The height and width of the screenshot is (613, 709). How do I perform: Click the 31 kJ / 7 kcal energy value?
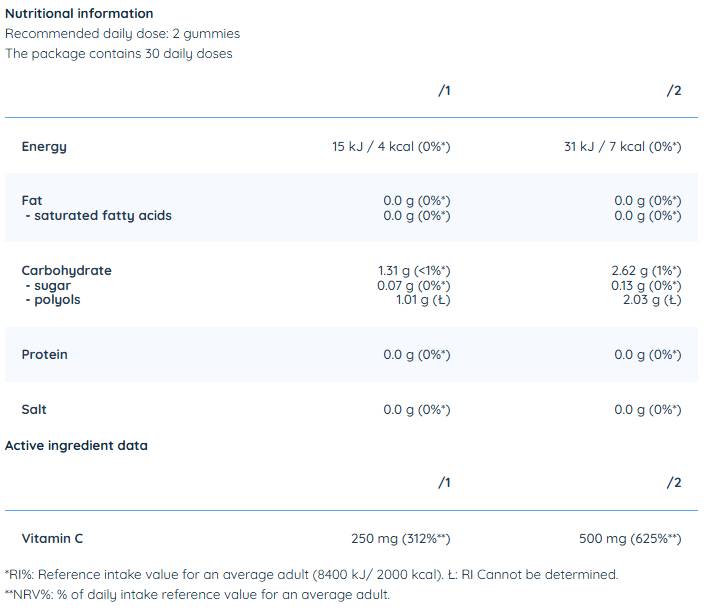pyautogui.click(x=622, y=147)
